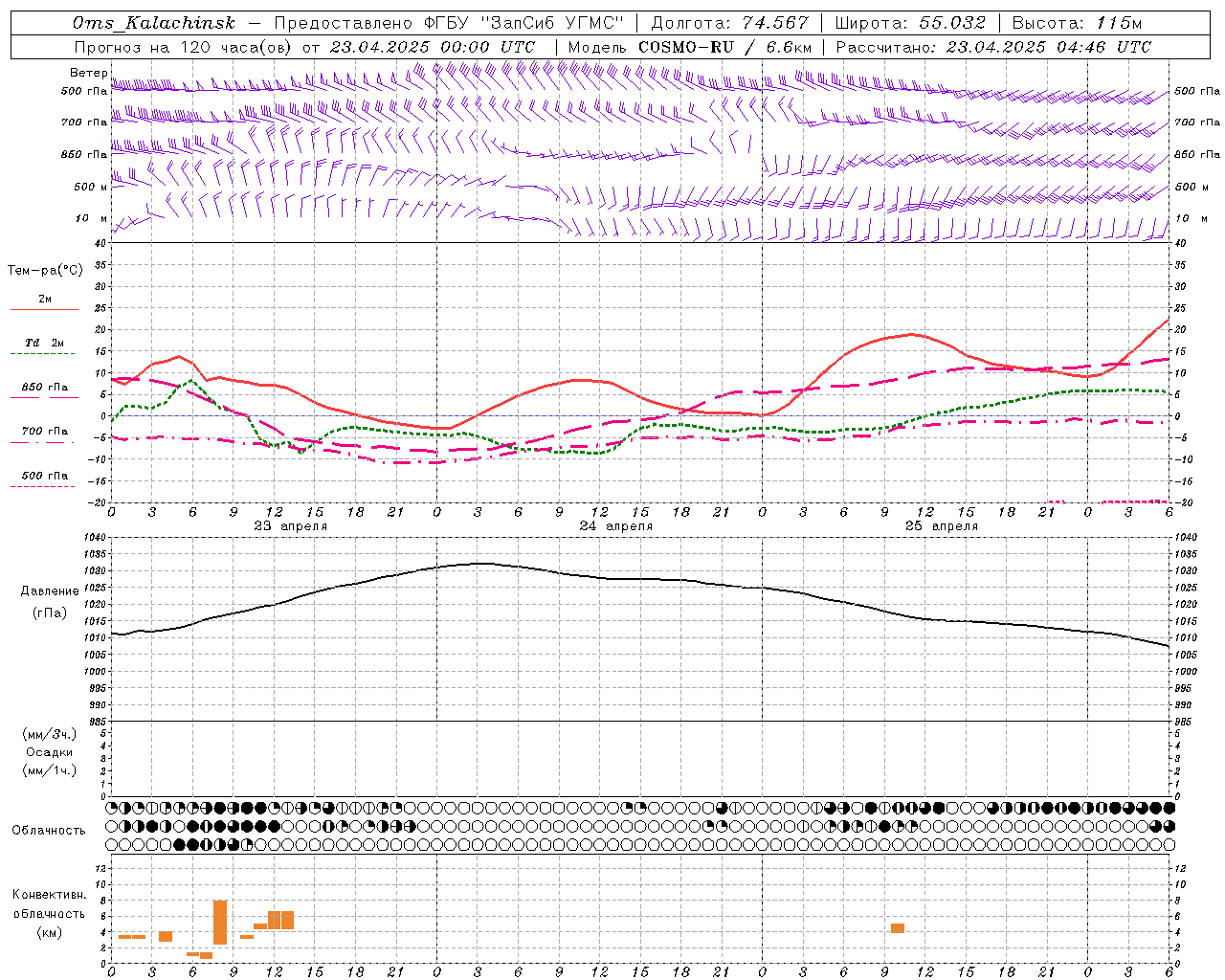This screenshot has height=980, width=1225.
Task: Click the 850 гПа temperature legend entry
Action: click(45, 388)
